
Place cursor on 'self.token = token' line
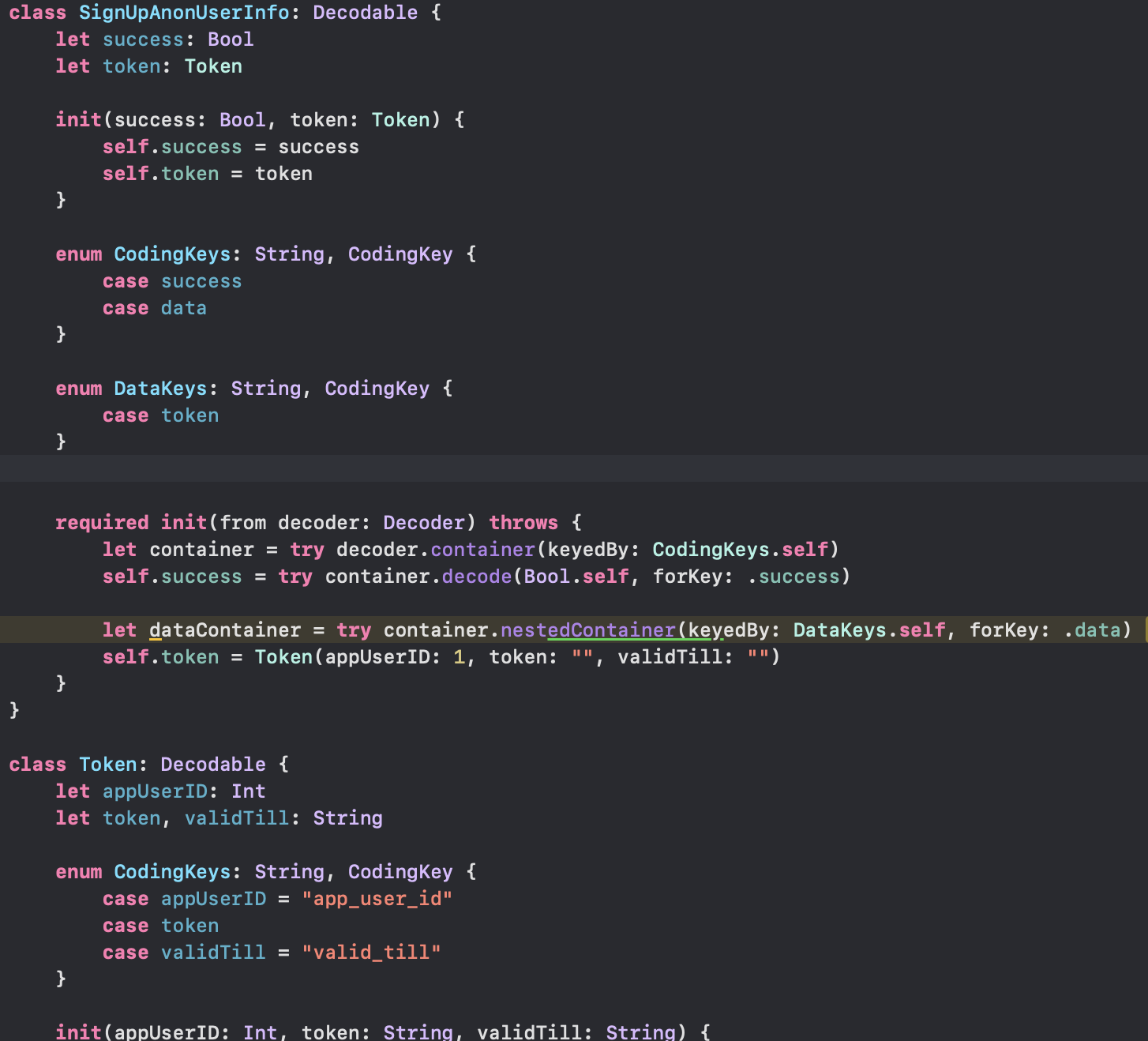point(208,174)
